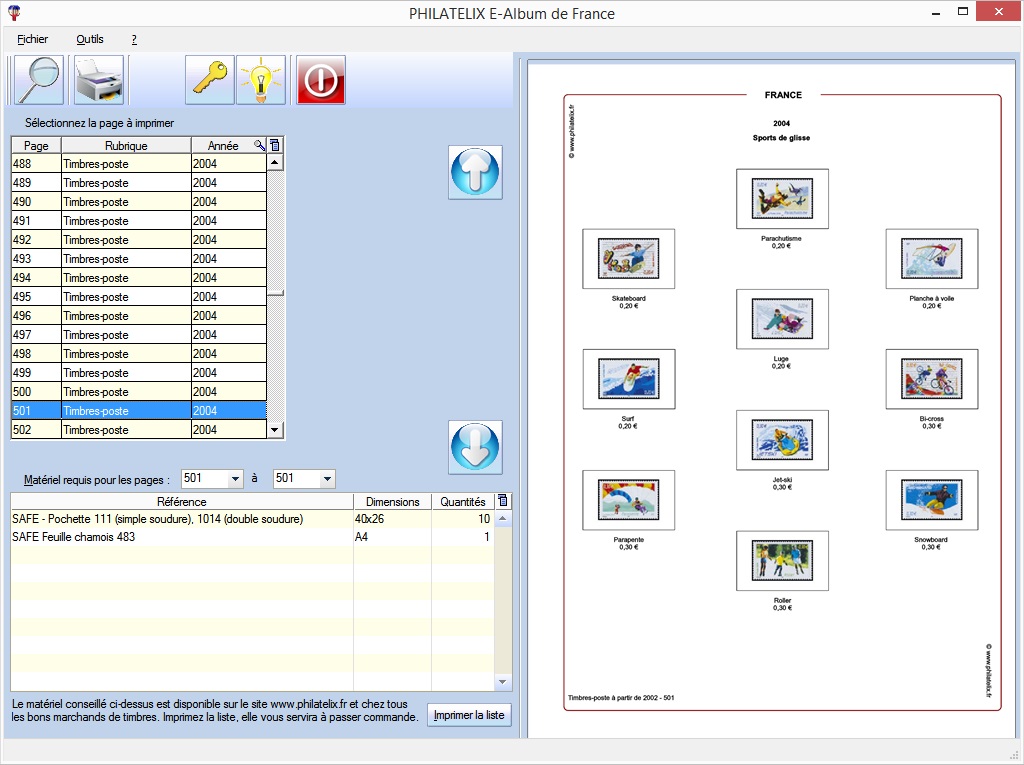This screenshot has height=765, width=1024.
Task: Click the page list scrollbar down arrow
Action: point(276,430)
